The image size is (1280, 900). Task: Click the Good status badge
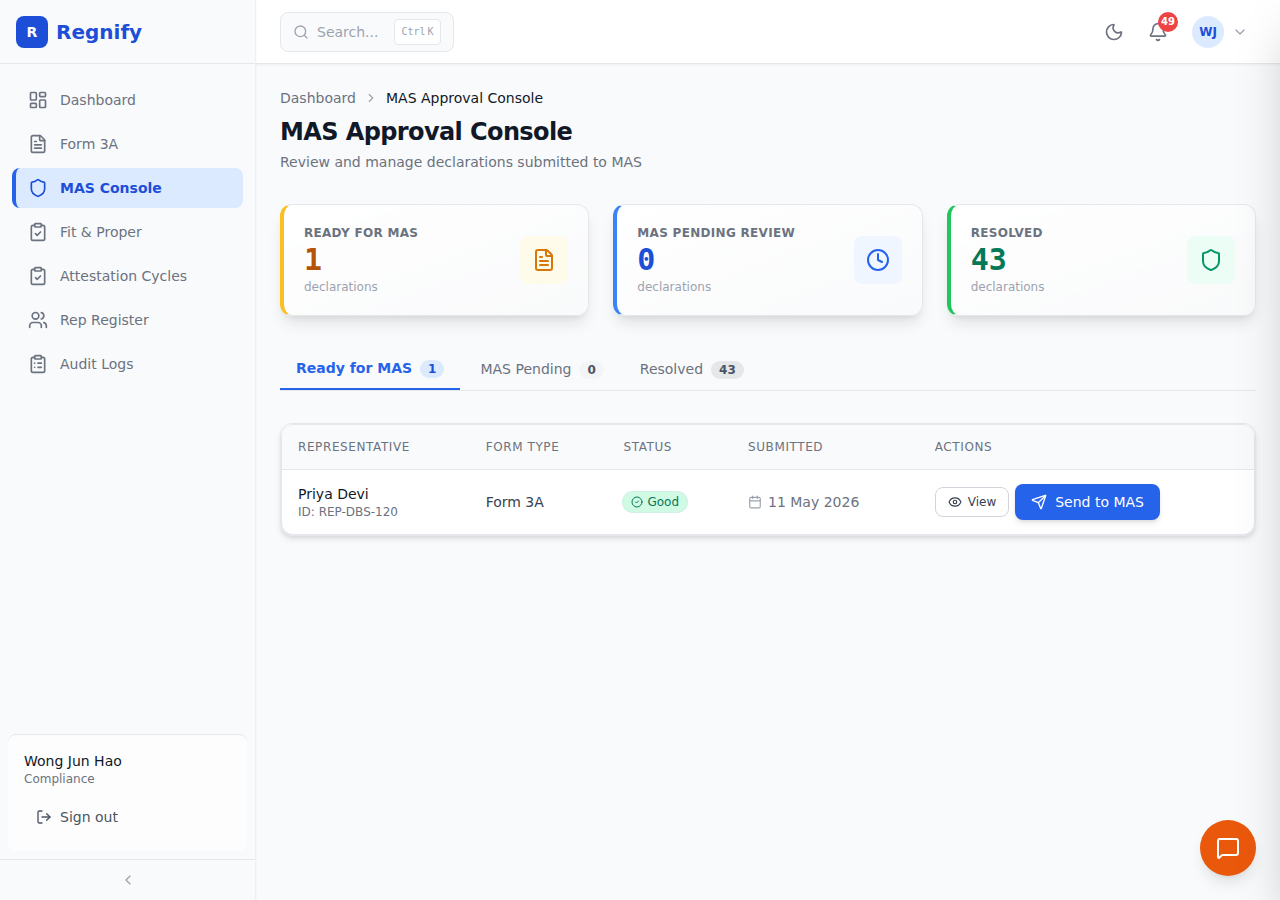(655, 502)
